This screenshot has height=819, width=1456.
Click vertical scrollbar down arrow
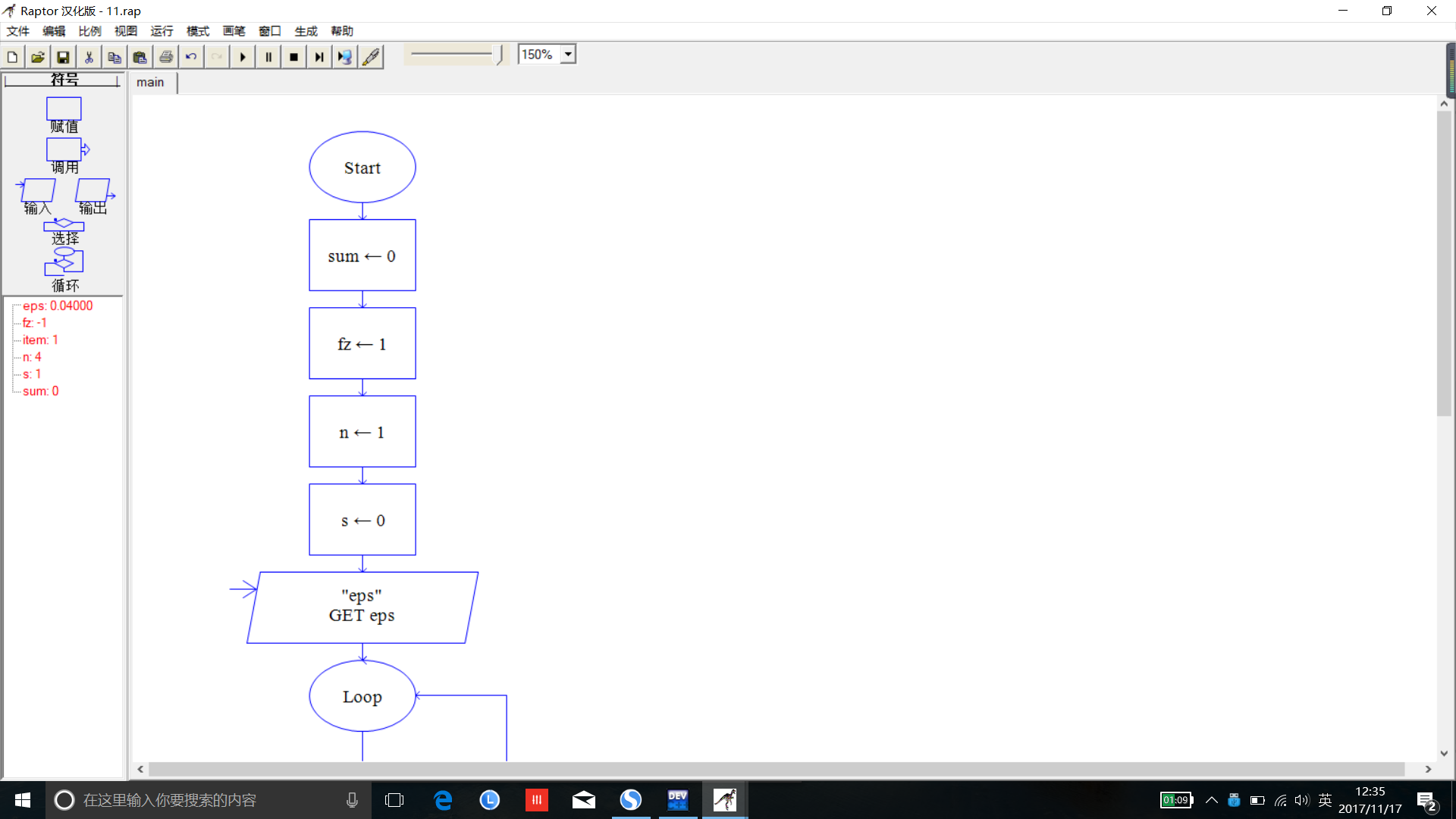tap(1444, 753)
